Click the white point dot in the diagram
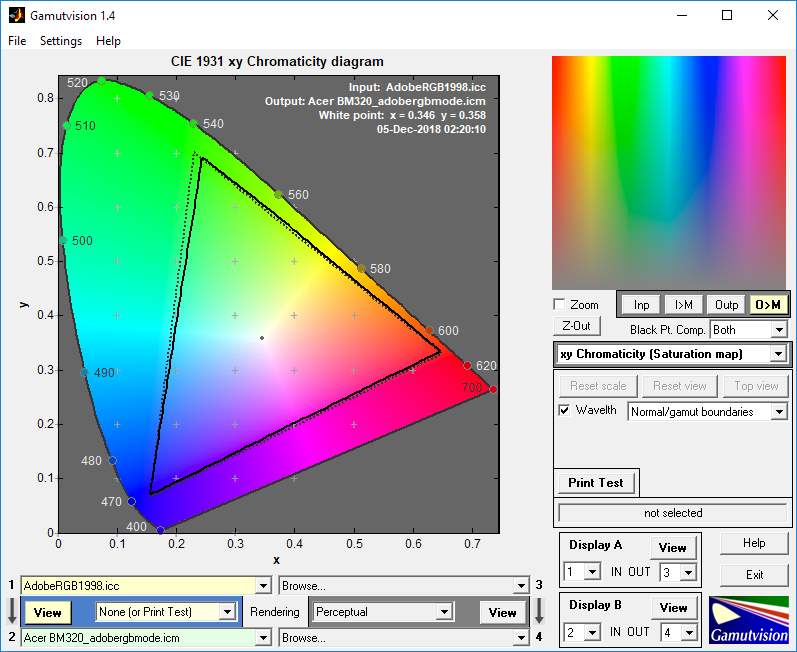This screenshot has height=652, width=797. coord(262,338)
